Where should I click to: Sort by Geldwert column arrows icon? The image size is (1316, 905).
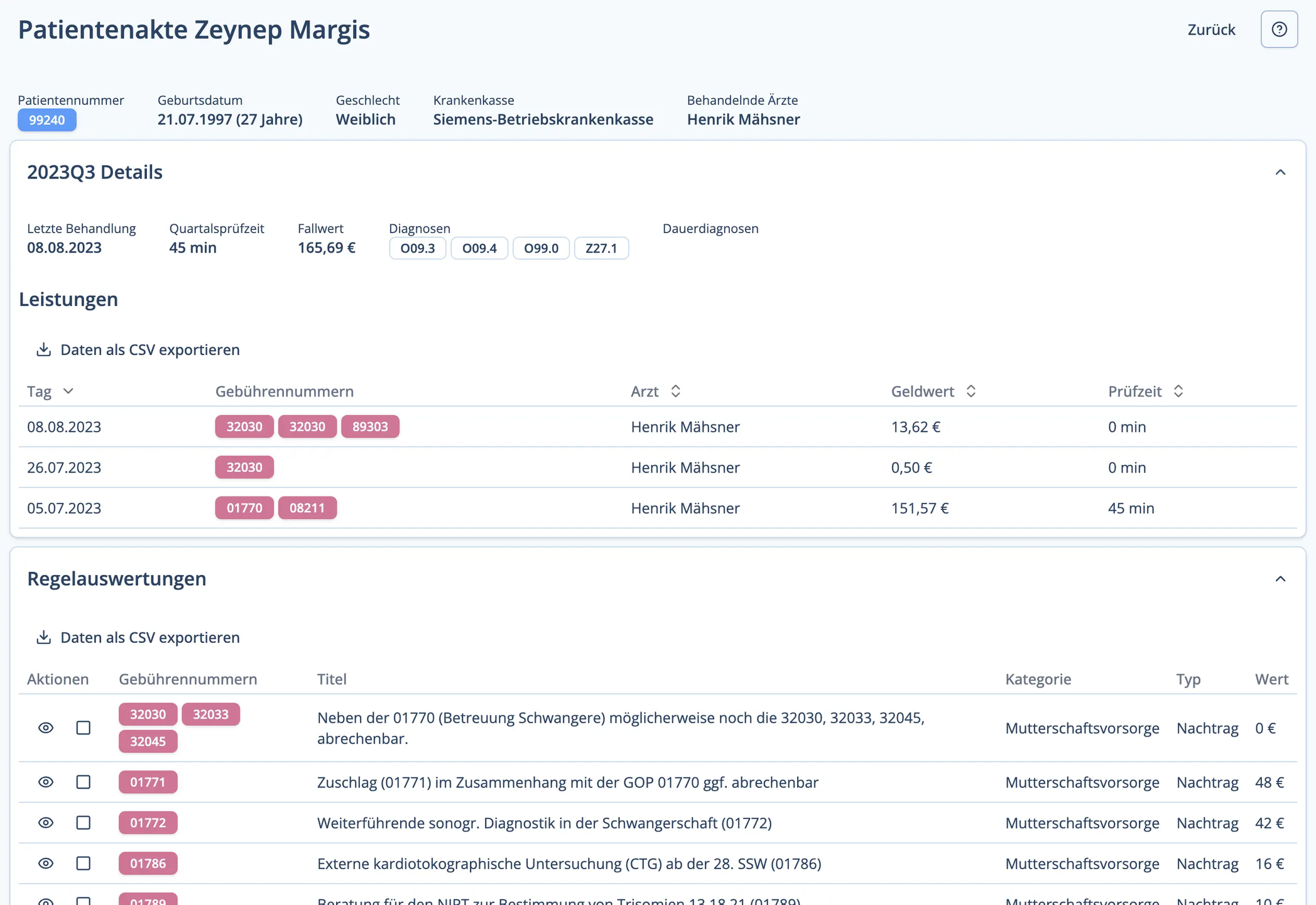coord(971,391)
